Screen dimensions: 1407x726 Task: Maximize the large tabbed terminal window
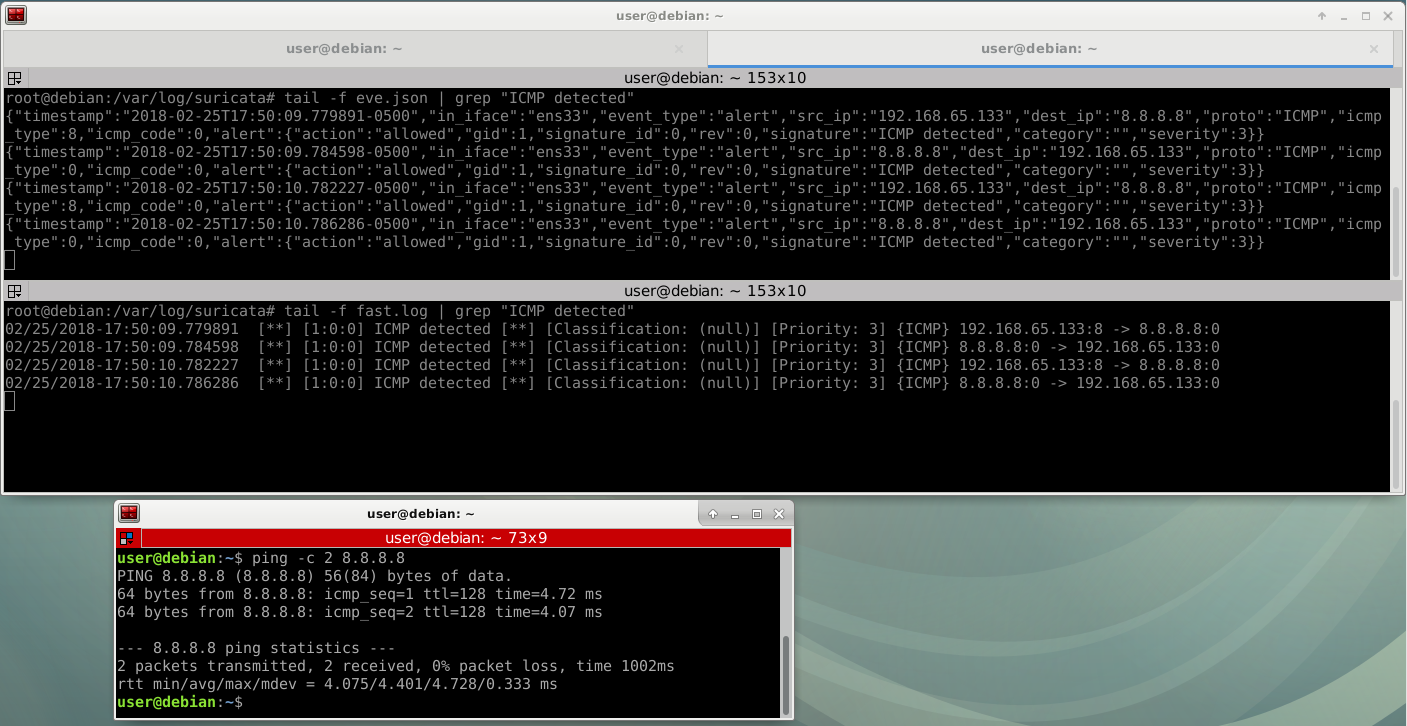[x=1366, y=16]
